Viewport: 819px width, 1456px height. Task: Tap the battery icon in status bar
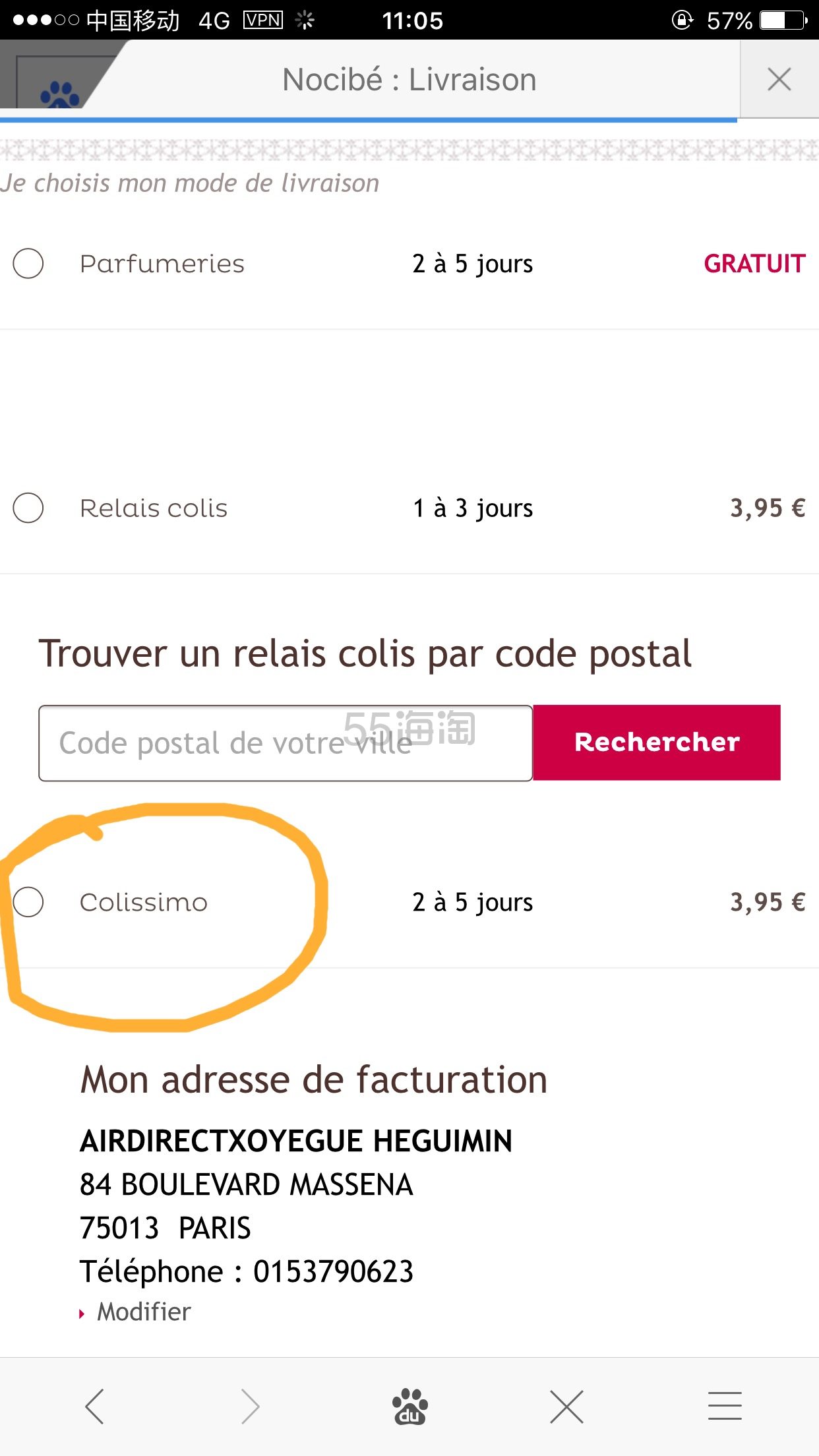tap(783, 20)
